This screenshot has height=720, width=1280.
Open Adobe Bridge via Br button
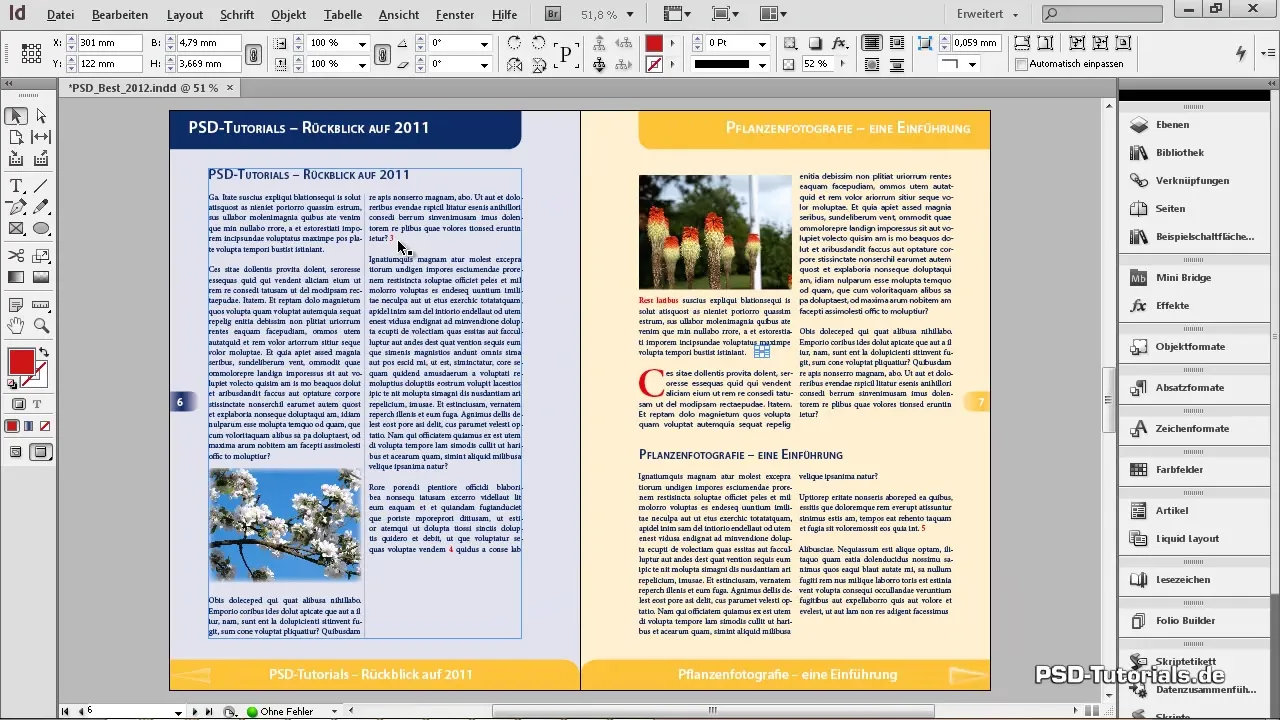(x=553, y=14)
